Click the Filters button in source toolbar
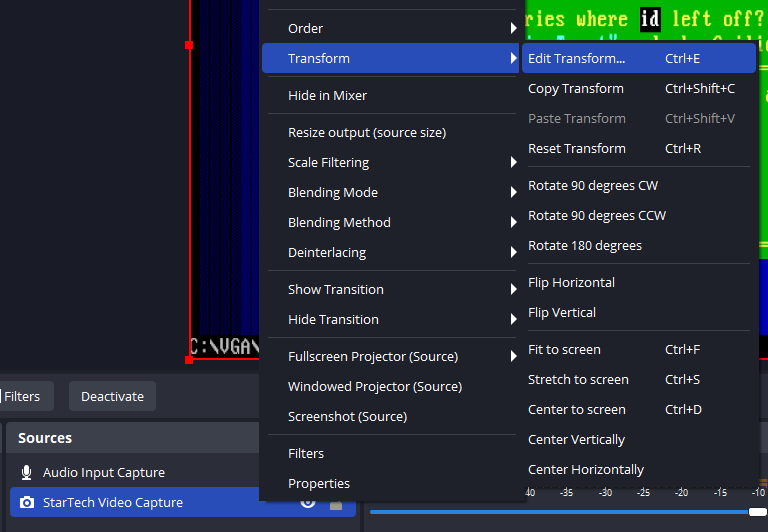Viewport: 768px width, 532px height. [x=22, y=396]
